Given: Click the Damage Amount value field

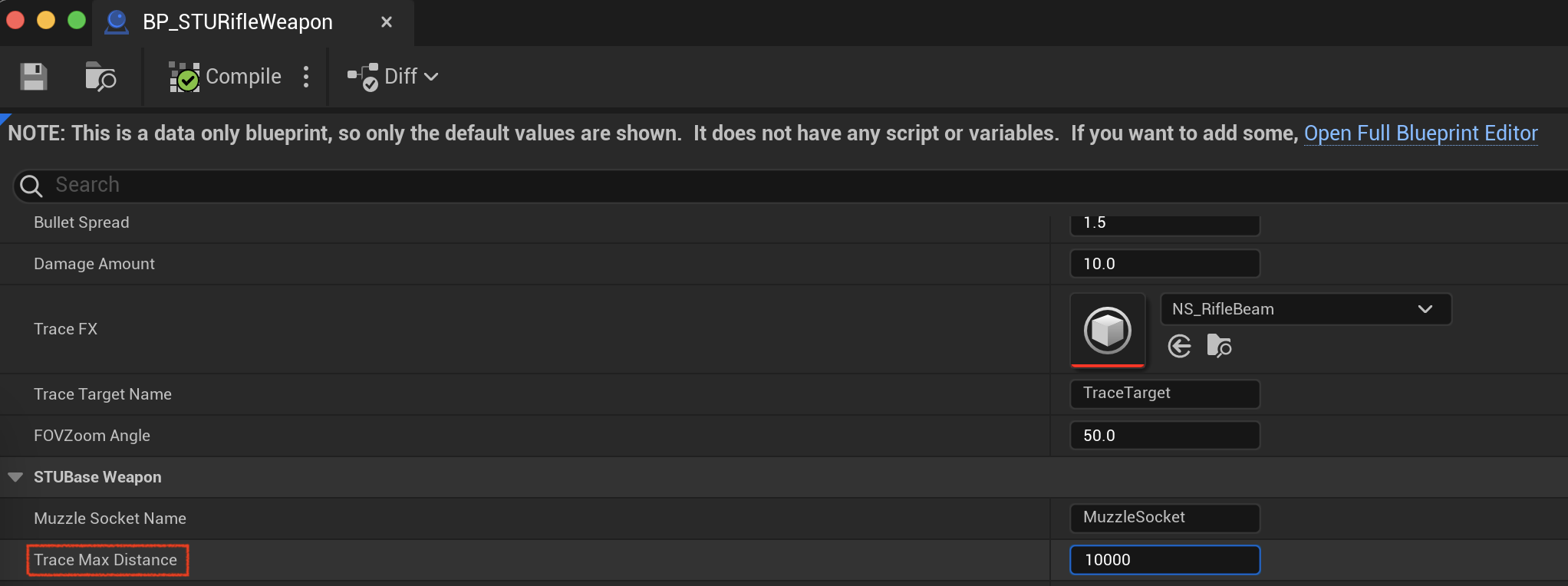Looking at the screenshot, I should tap(1164, 264).
